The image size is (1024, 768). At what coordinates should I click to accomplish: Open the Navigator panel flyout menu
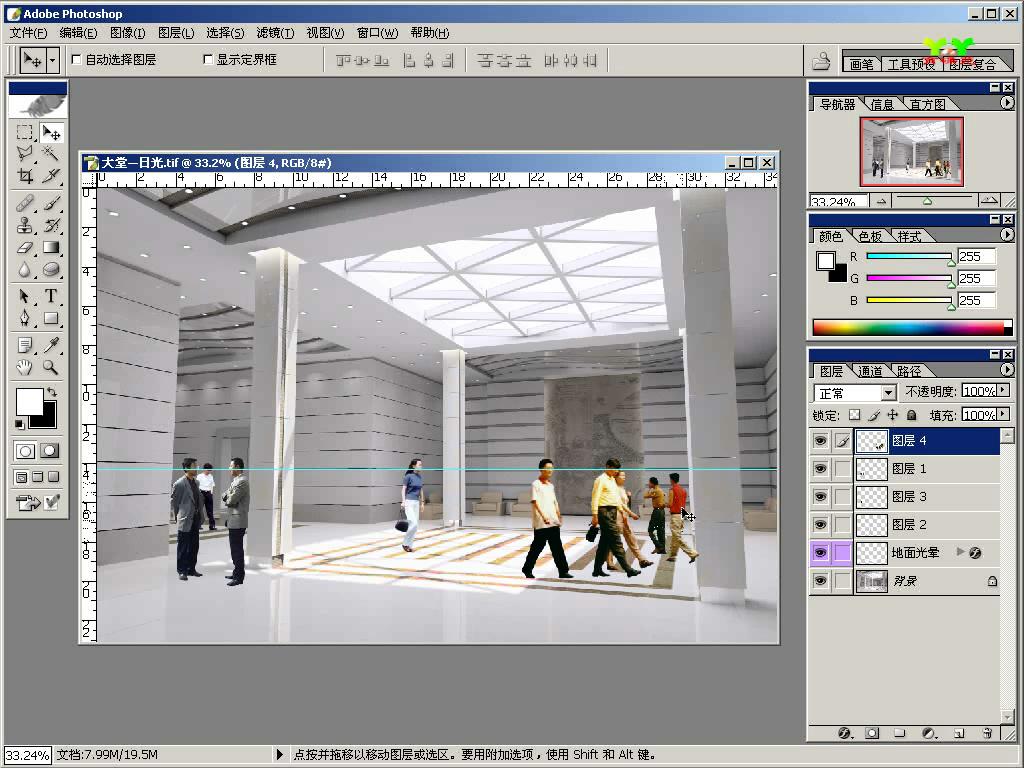tap(1006, 103)
